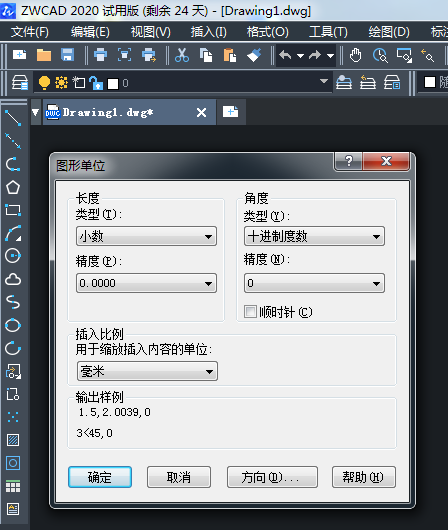
Task: Click the Cut scissors icon
Action: (x=182, y=55)
